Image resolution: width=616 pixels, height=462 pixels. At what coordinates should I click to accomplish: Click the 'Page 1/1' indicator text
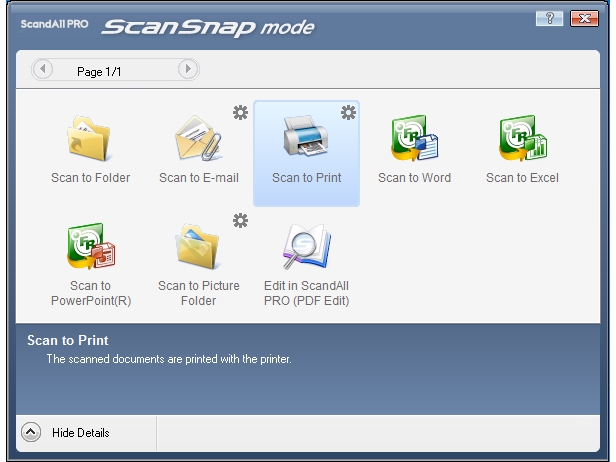click(99, 72)
